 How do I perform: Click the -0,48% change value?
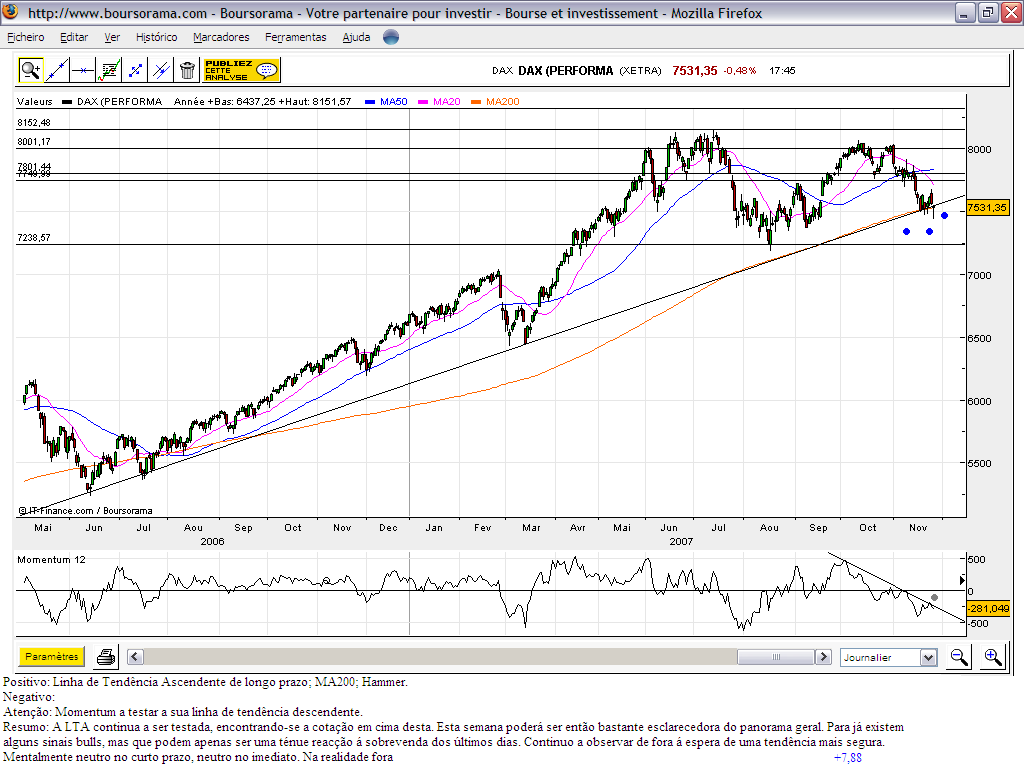point(740,71)
